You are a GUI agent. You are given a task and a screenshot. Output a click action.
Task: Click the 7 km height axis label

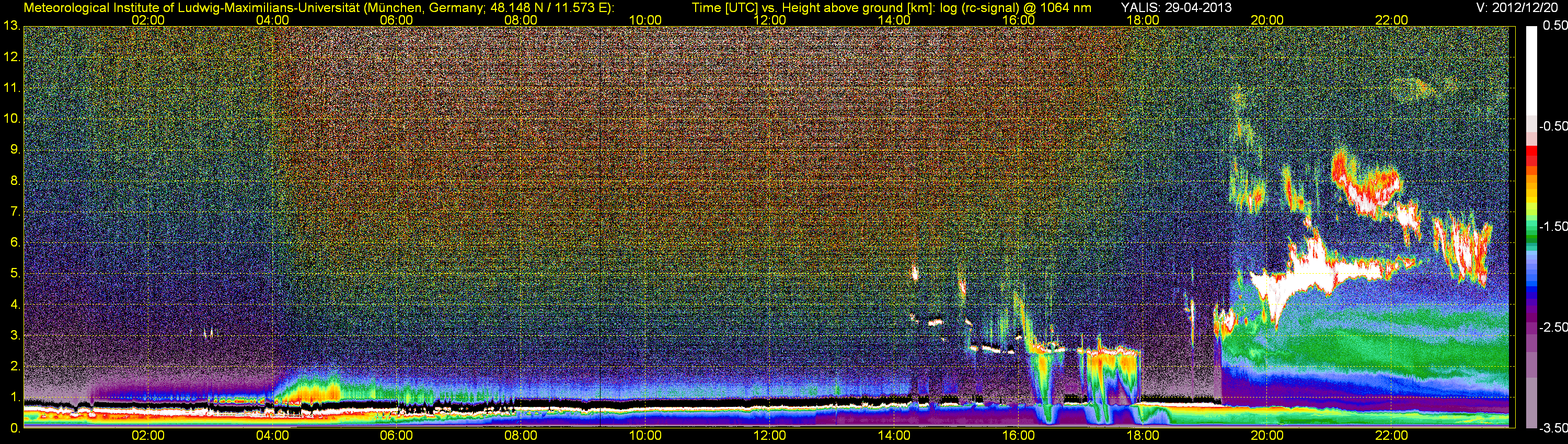click(15, 212)
